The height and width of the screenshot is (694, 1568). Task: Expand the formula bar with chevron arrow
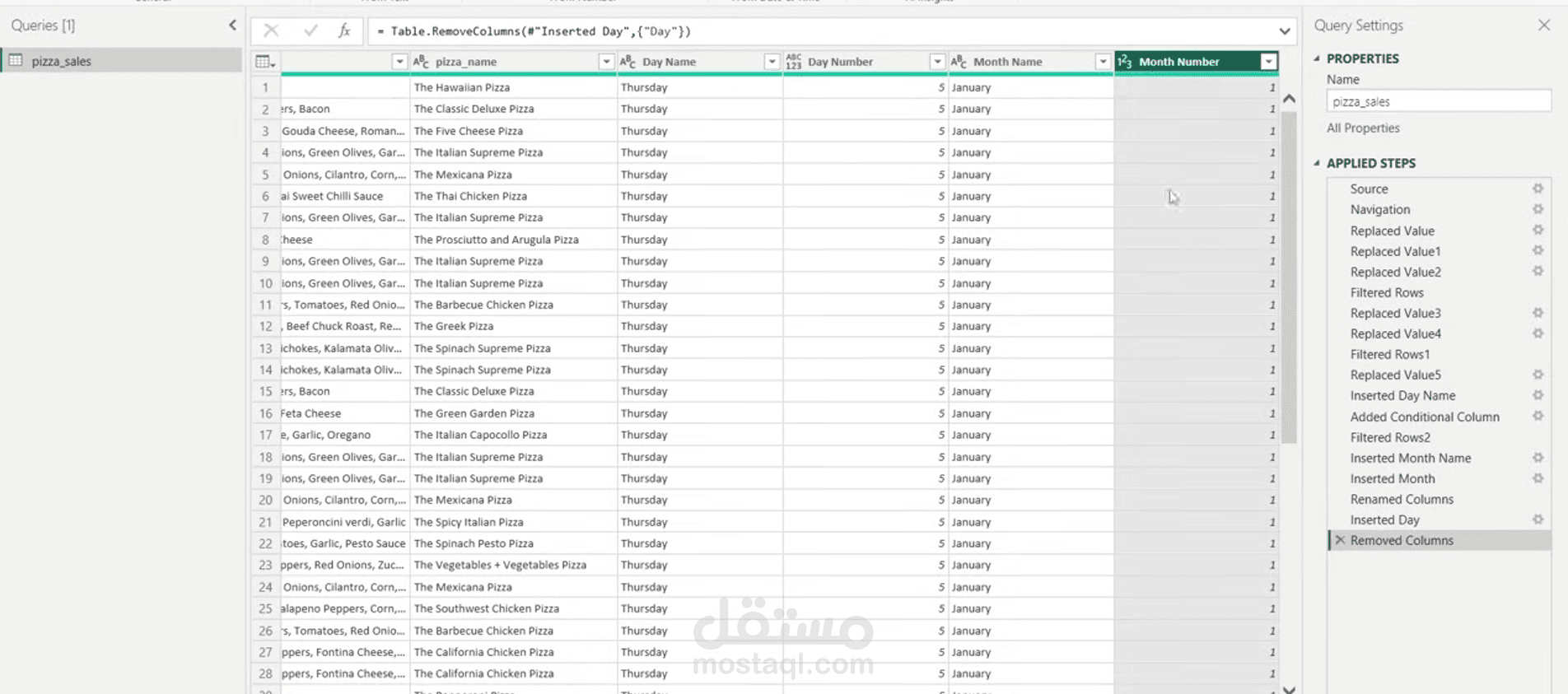point(1284,31)
